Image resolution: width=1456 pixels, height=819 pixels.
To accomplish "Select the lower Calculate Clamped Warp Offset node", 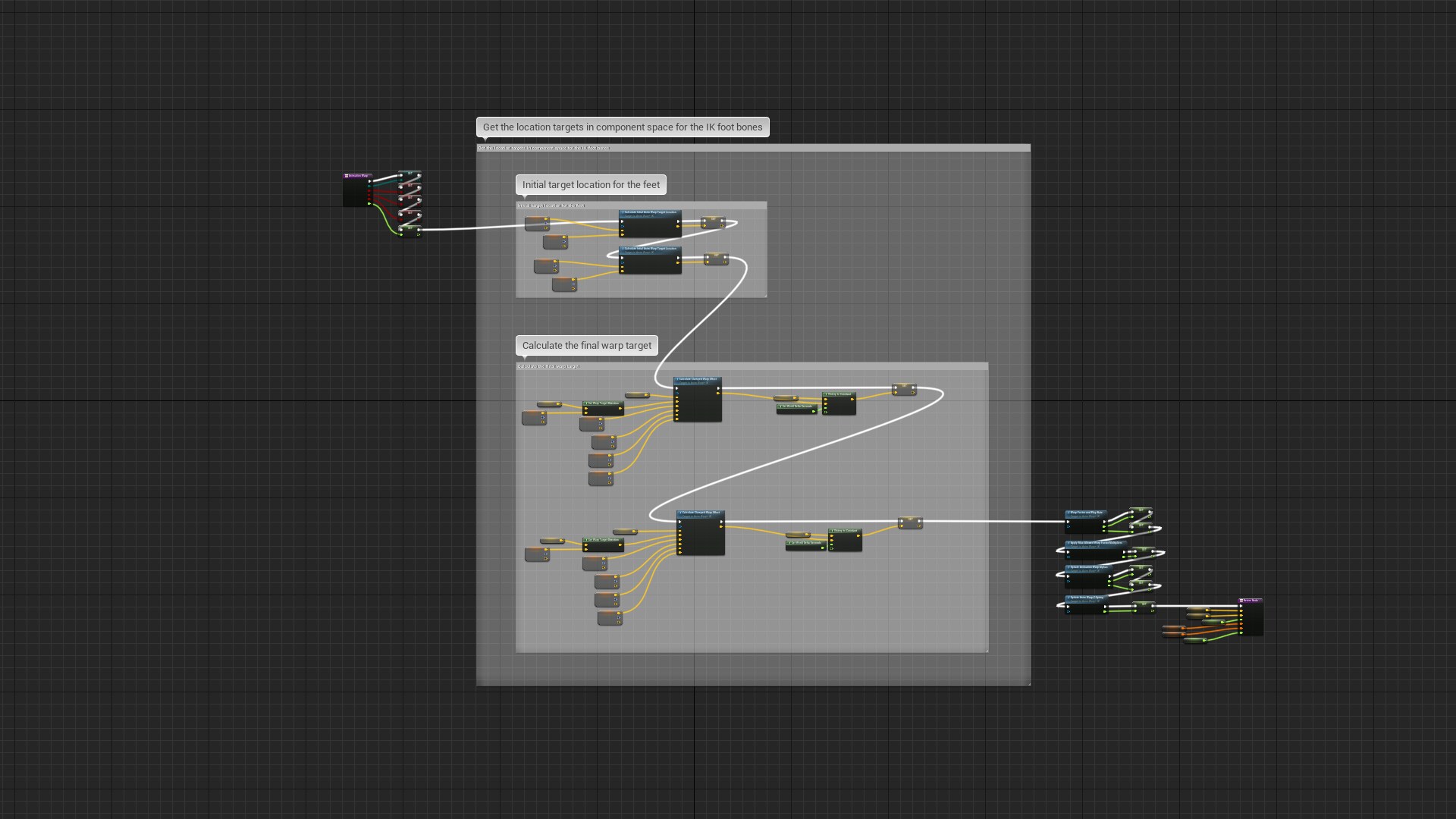I will 700,513.
